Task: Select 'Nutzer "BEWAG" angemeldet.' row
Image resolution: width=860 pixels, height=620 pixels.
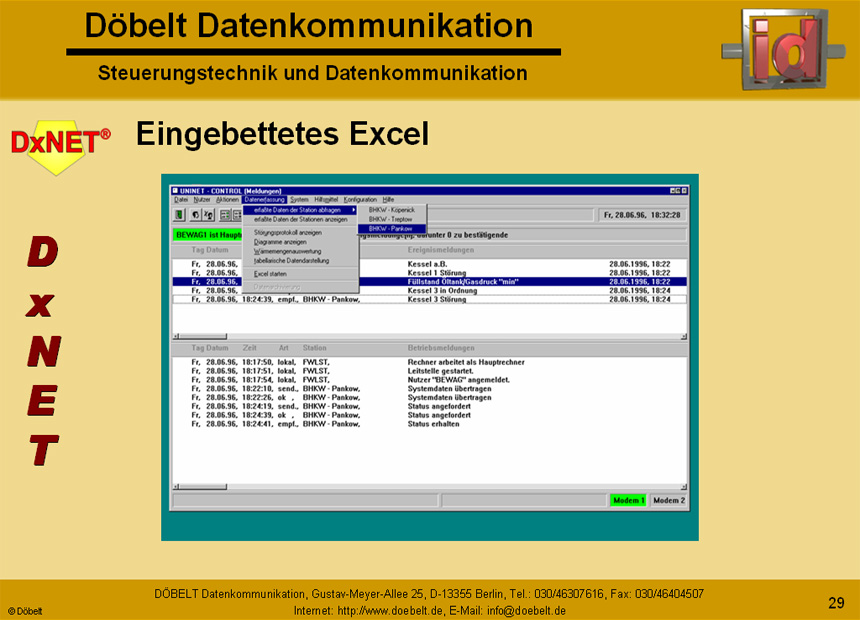Action: pyautogui.click(x=429, y=380)
